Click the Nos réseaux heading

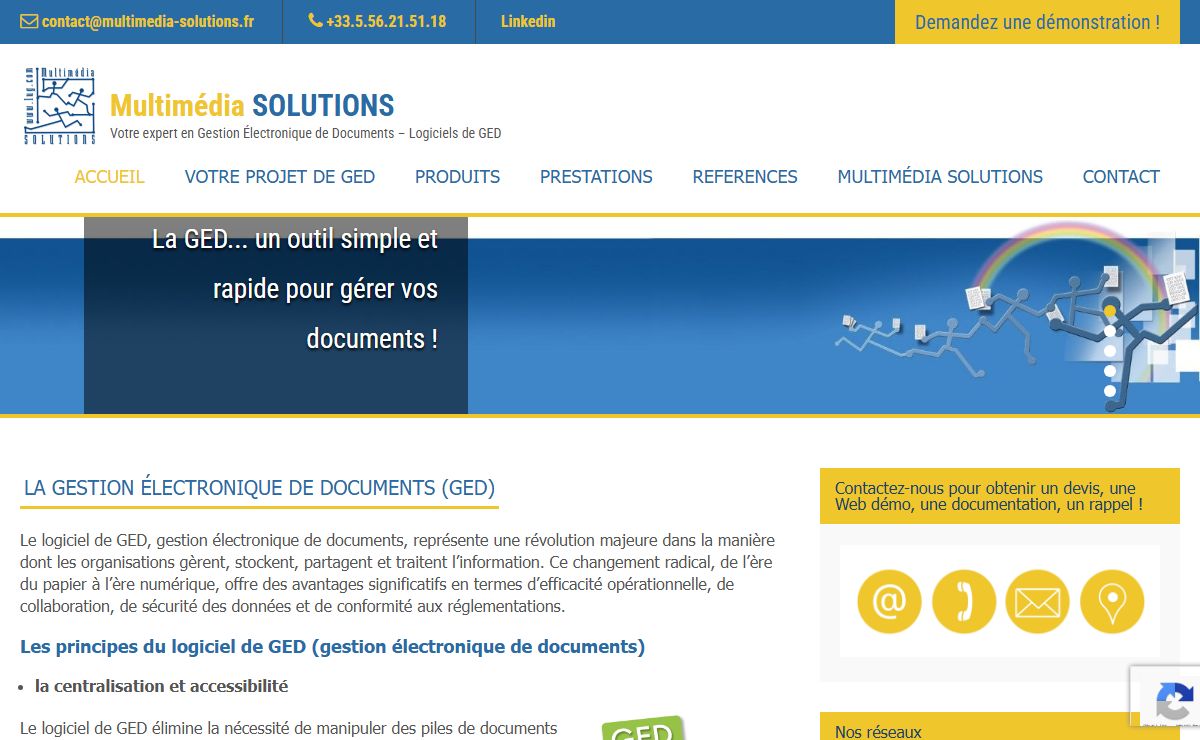[x=878, y=732]
